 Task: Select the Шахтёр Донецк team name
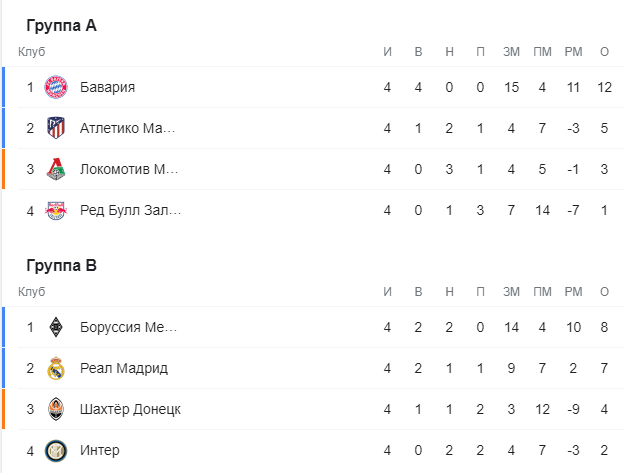point(130,409)
